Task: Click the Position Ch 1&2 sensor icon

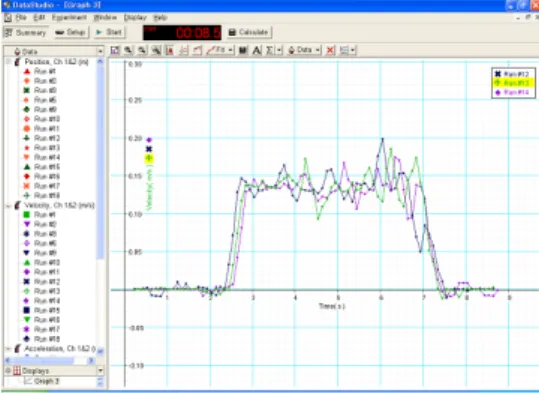Action: (x=17, y=62)
